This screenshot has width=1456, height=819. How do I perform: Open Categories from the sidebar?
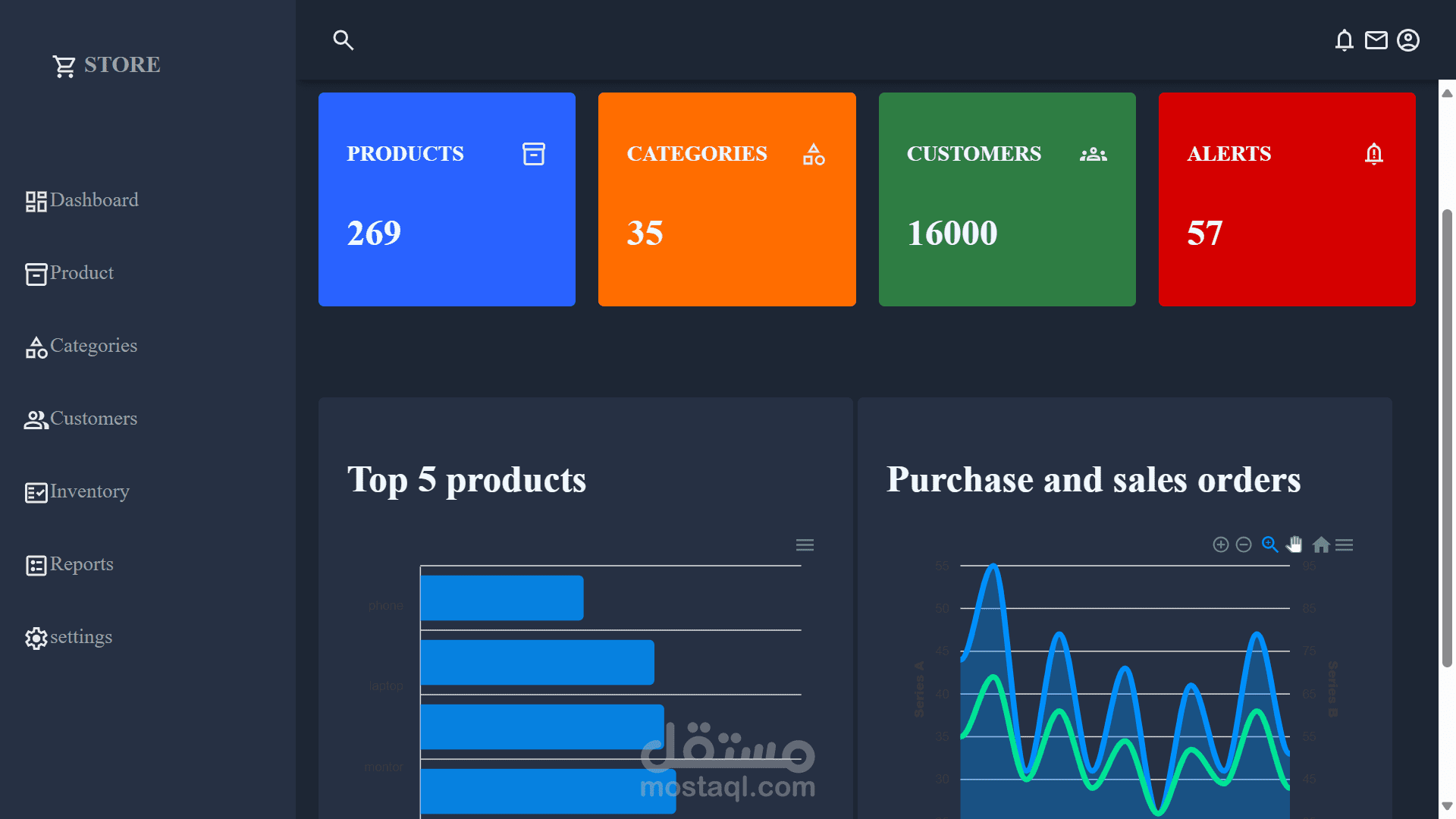[94, 346]
